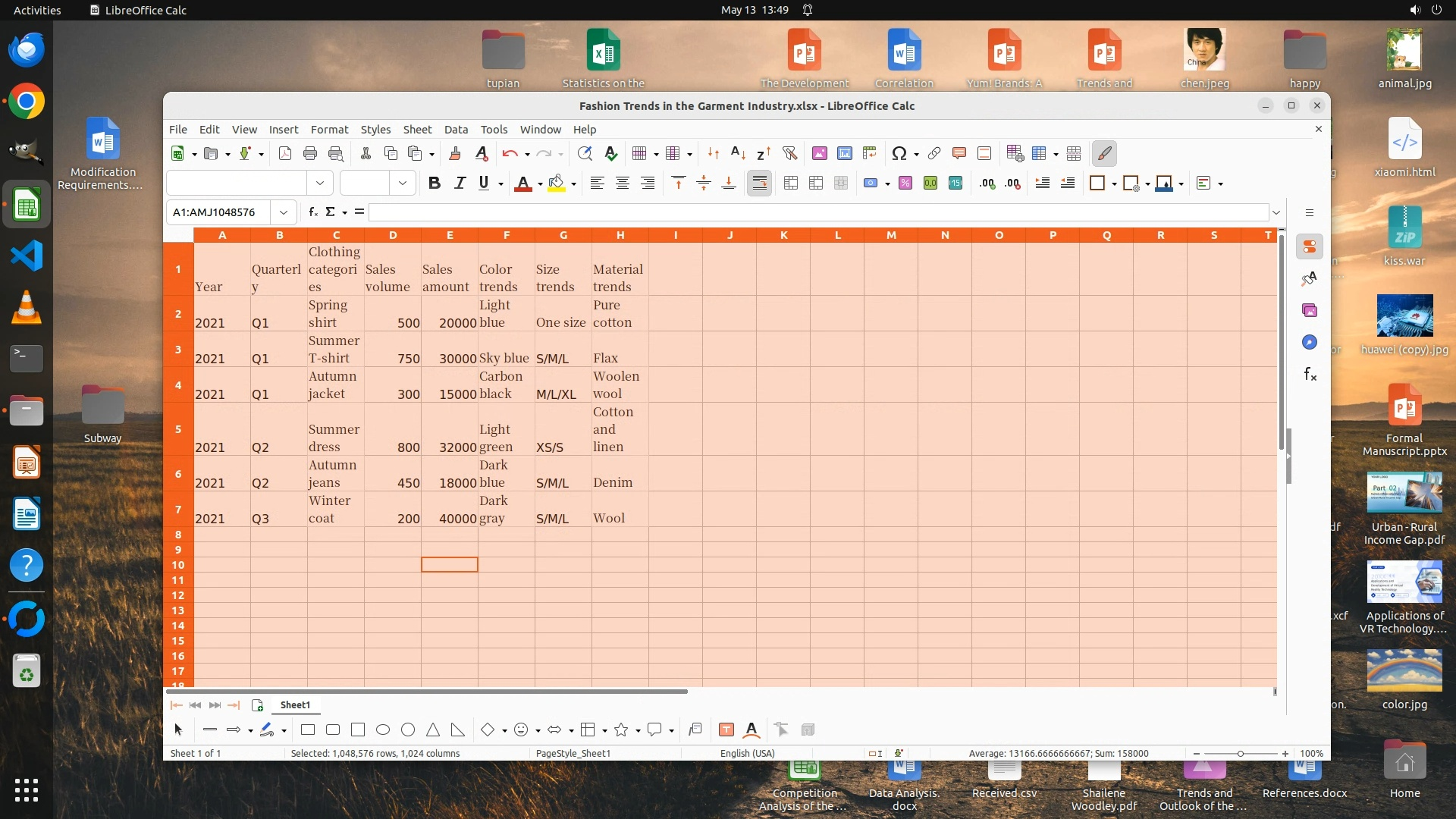Expand the Name Box dropdown
Viewport: 1456px width, 819px height.
click(x=284, y=212)
